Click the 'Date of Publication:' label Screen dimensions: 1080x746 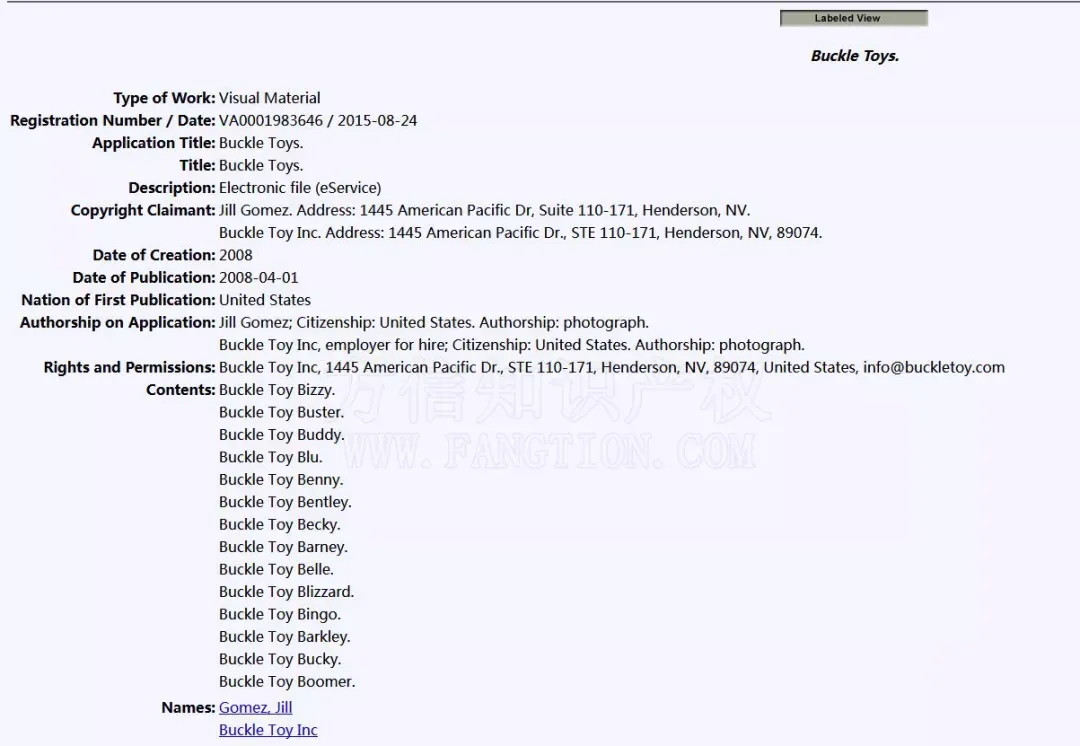[144, 278]
